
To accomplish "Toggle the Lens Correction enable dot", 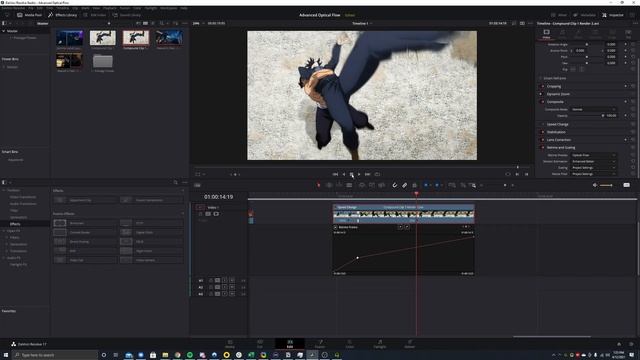I will 542,140.
